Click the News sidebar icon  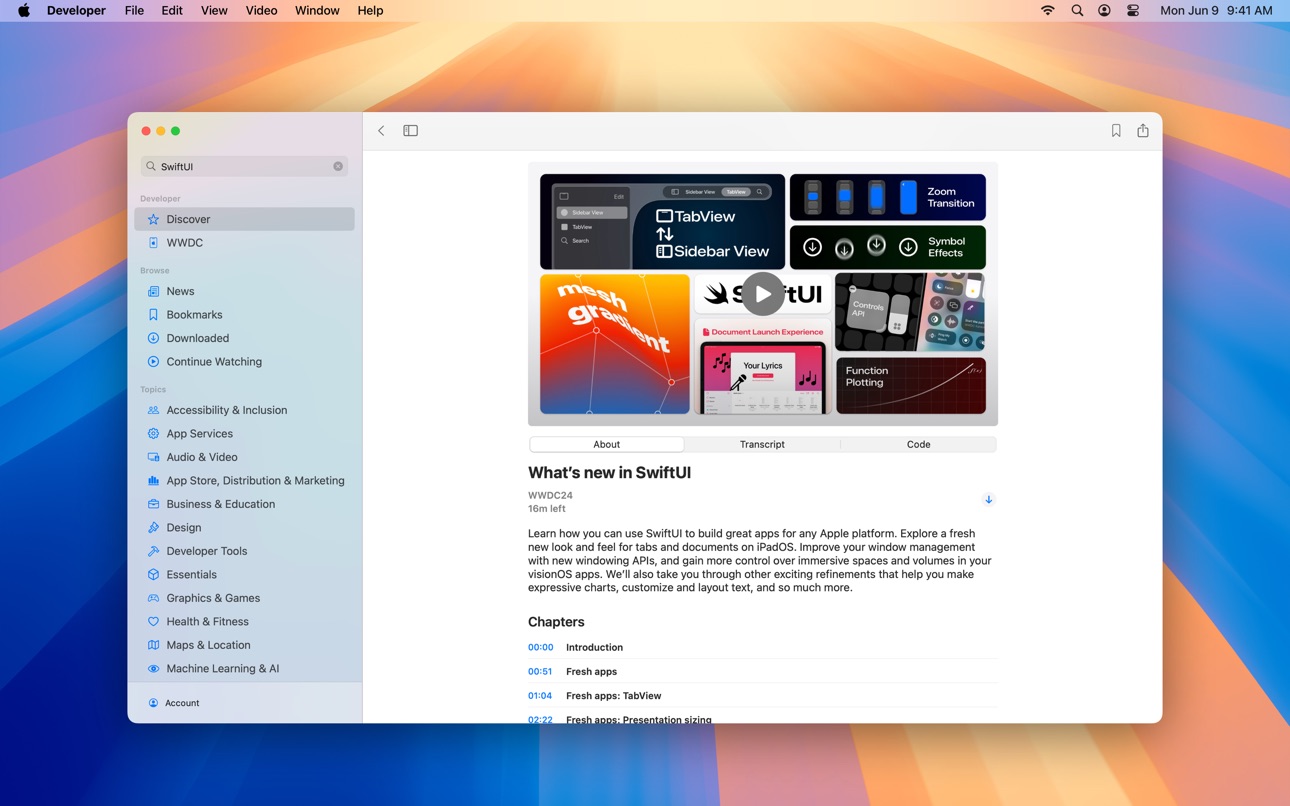point(153,291)
